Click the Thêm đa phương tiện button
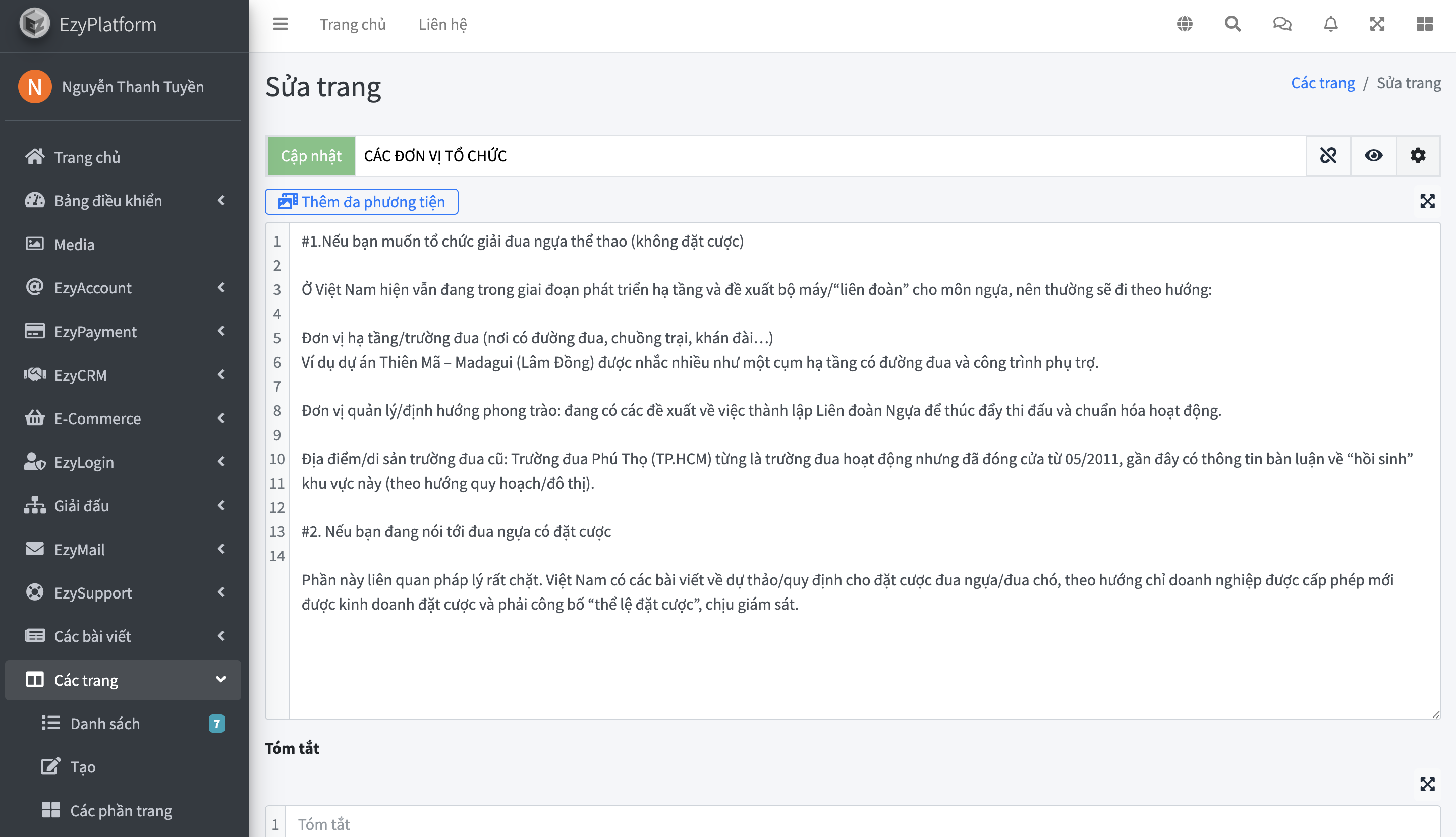Image resolution: width=1456 pixels, height=837 pixels. pos(361,202)
